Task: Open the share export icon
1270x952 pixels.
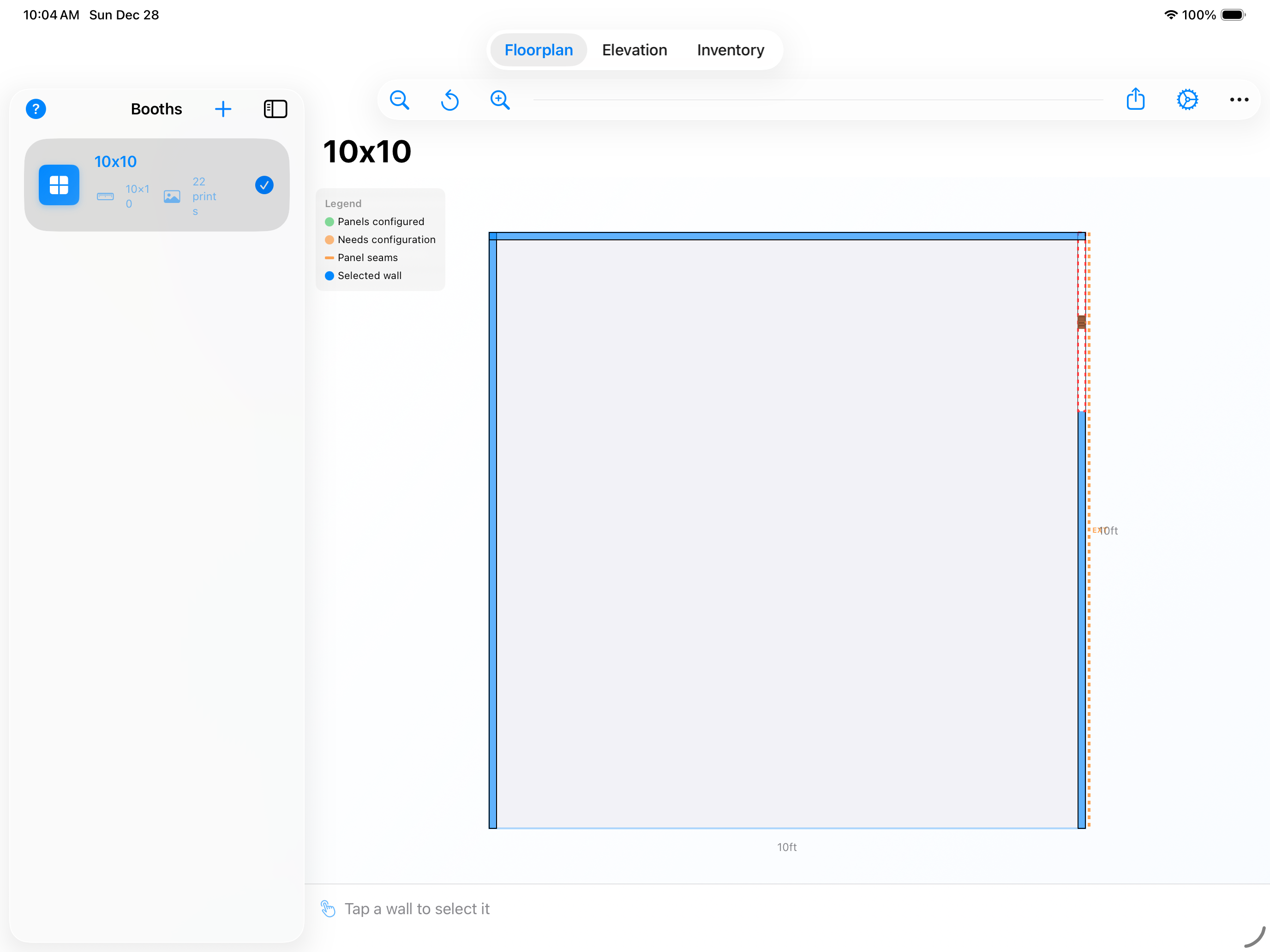Action: point(1135,99)
